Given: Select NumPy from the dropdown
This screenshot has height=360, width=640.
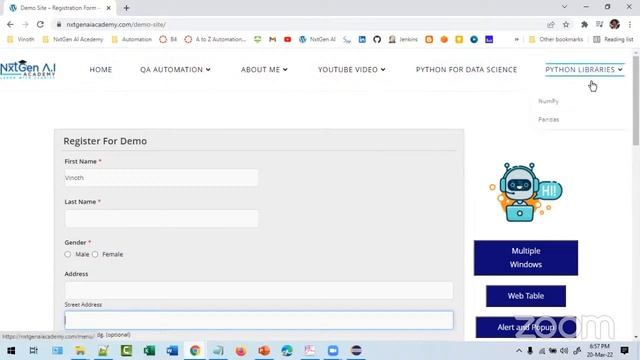Looking at the screenshot, I should tap(548, 101).
